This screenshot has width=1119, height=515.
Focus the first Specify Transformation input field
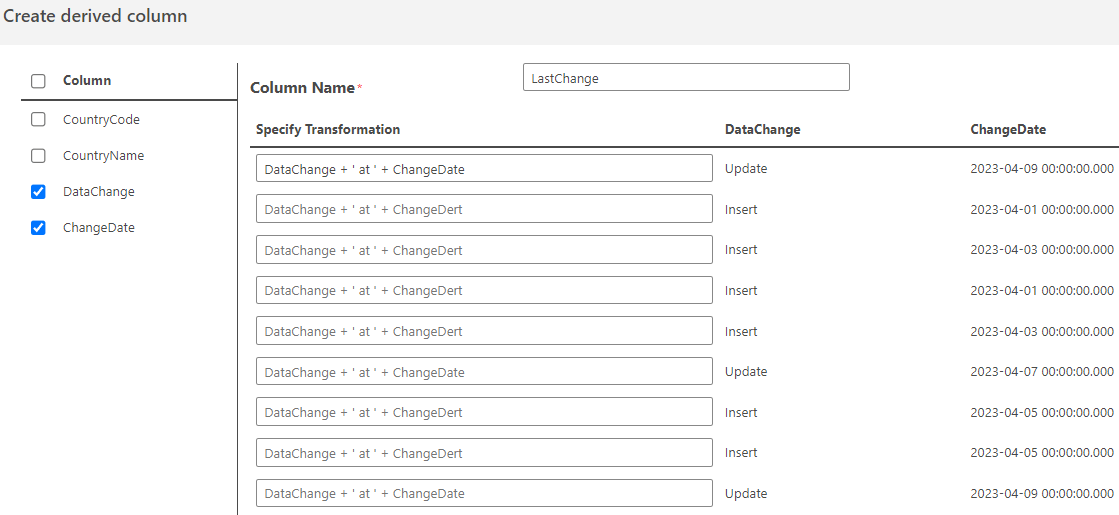pos(484,169)
